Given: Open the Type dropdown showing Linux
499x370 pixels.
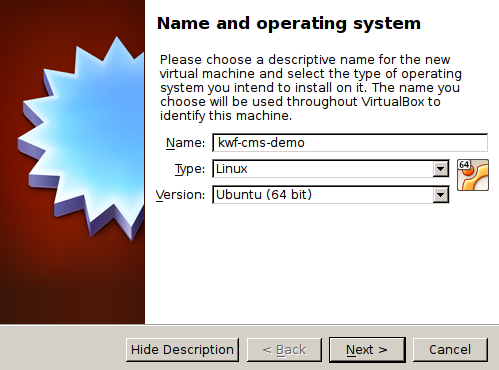Looking at the screenshot, I should pyautogui.click(x=331, y=169).
